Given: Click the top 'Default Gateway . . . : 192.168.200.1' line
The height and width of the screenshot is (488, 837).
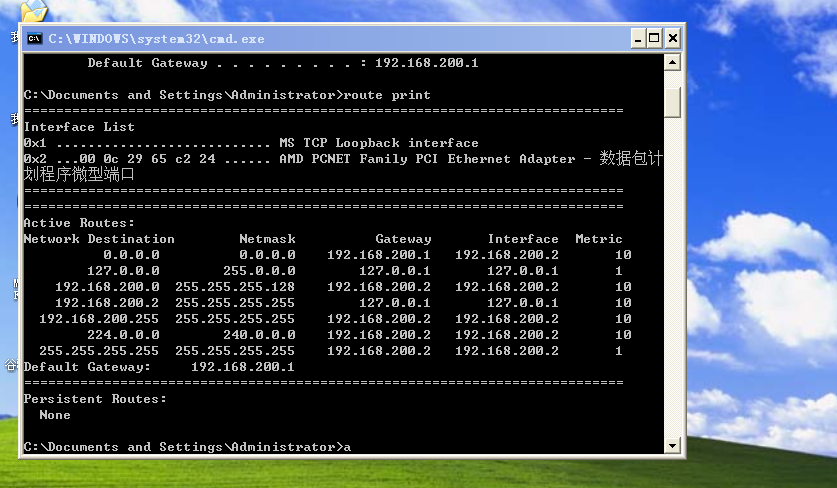Looking at the screenshot, I should click(x=283, y=63).
